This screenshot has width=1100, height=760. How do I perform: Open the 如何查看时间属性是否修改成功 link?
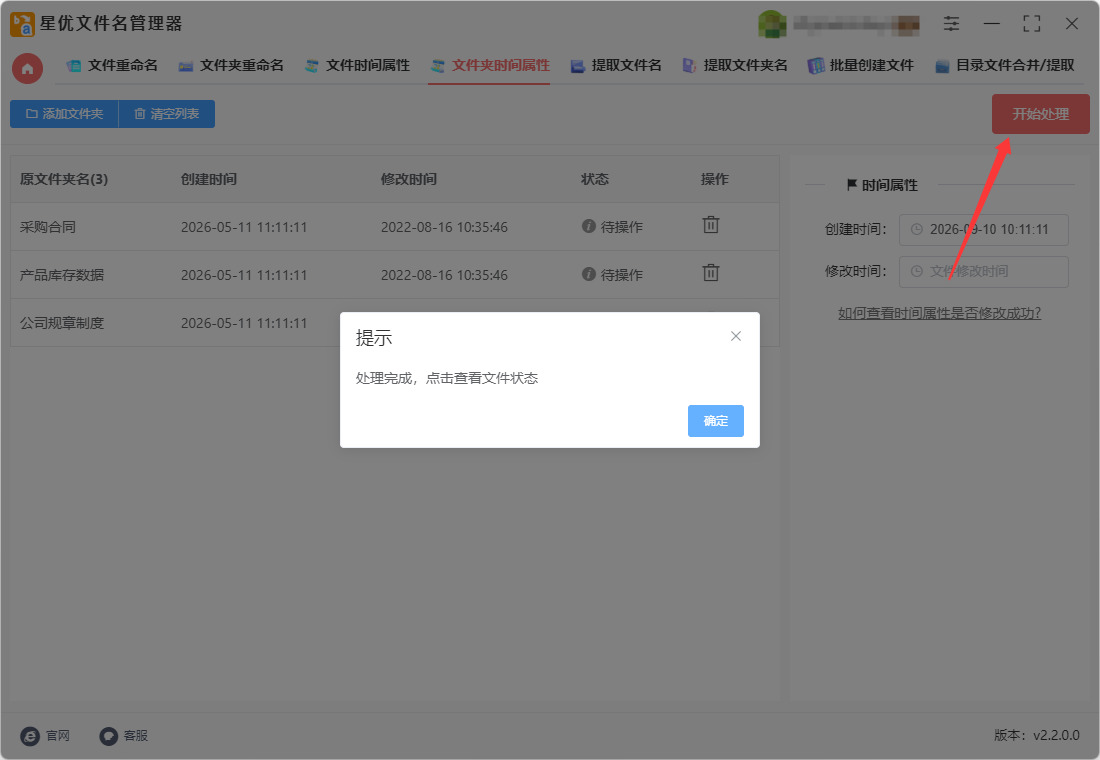[939, 313]
